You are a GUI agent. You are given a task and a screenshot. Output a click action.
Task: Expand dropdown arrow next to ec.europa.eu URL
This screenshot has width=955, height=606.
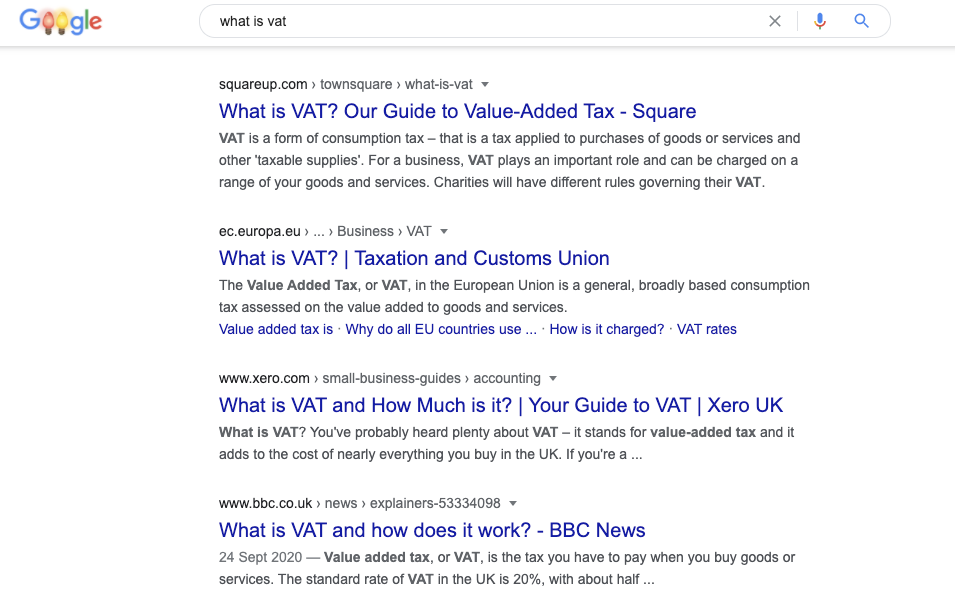coord(444,231)
